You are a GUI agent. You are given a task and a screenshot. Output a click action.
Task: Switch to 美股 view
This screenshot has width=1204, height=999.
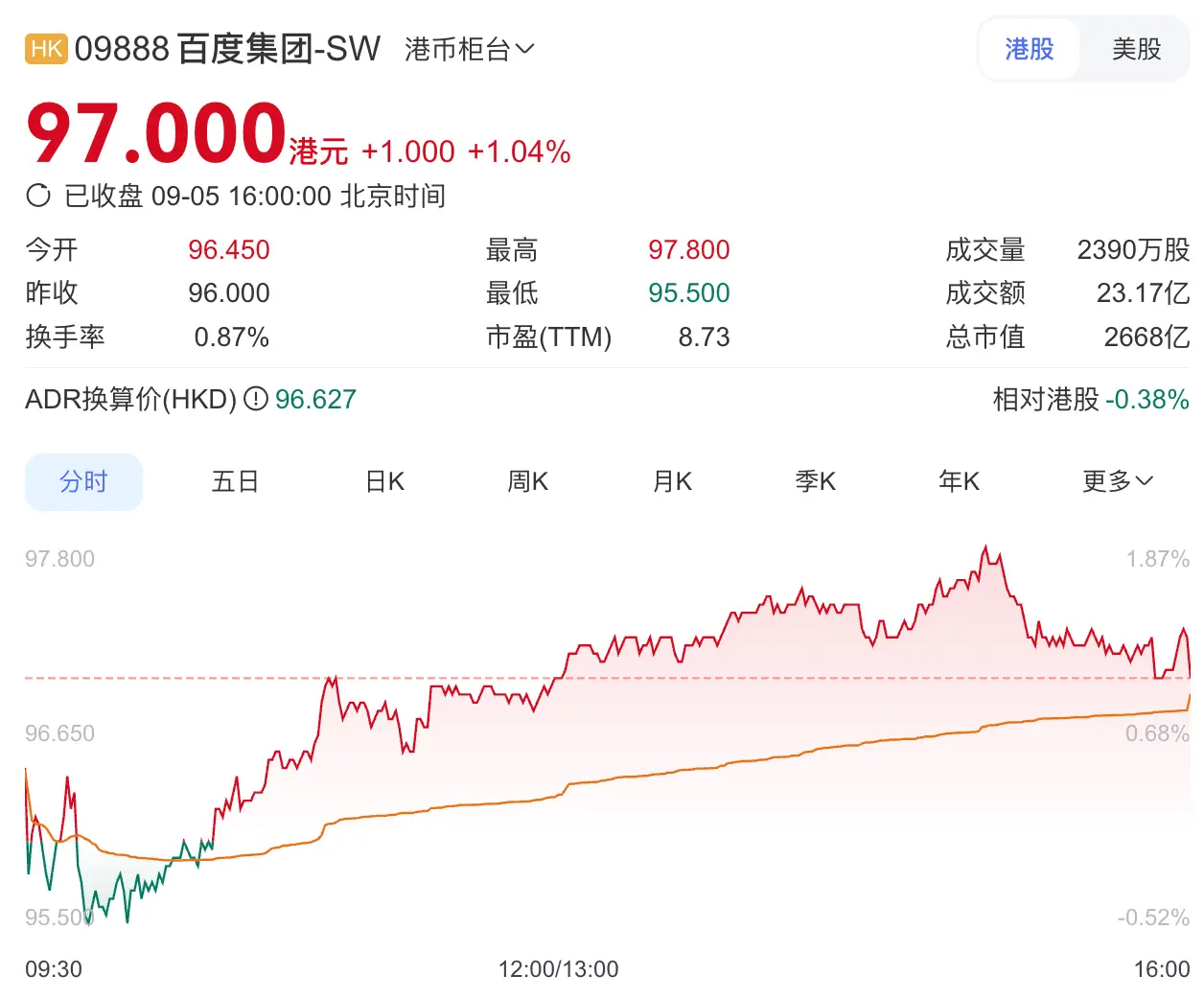click(1134, 49)
